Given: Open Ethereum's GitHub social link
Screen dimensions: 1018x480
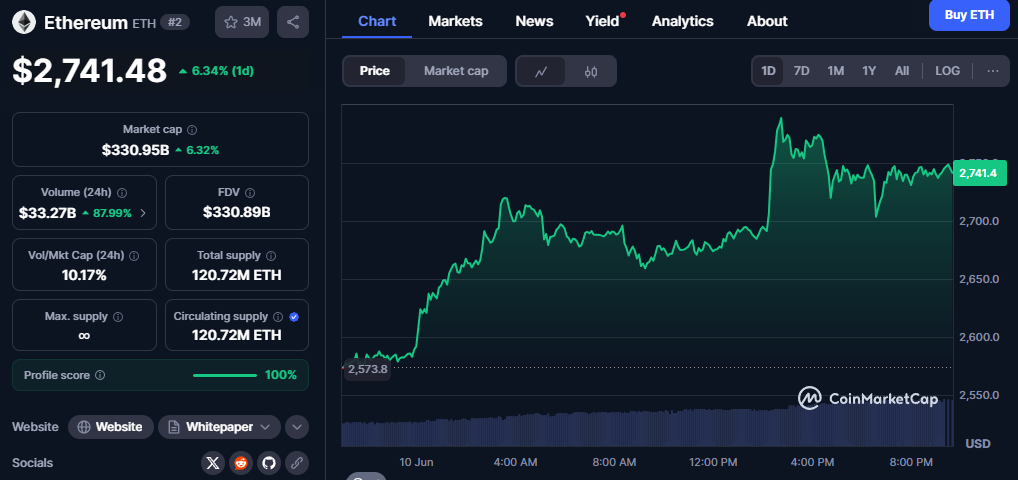Looking at the screenshot, I should [269, 463].
